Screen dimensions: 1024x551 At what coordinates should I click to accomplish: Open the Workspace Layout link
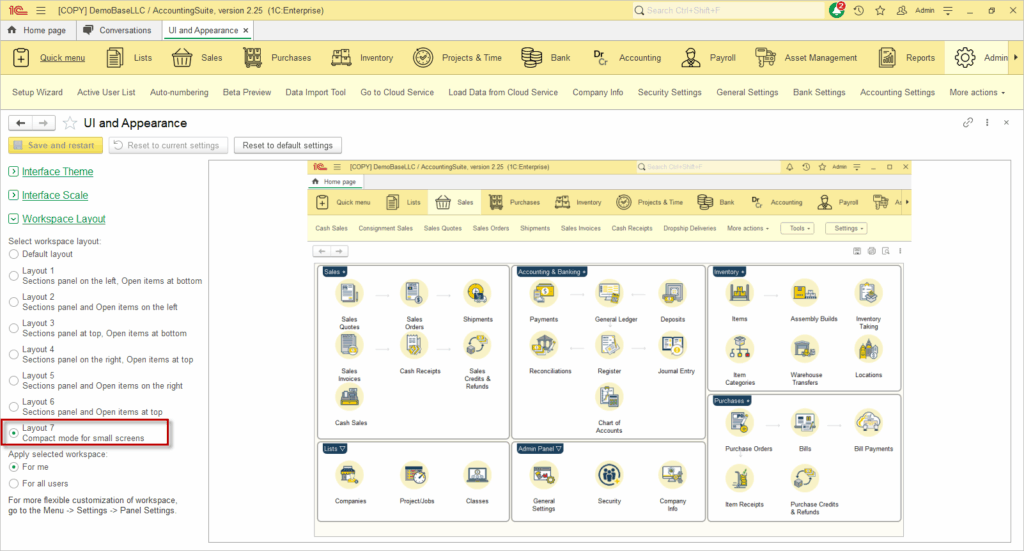(x=63, y=219)
